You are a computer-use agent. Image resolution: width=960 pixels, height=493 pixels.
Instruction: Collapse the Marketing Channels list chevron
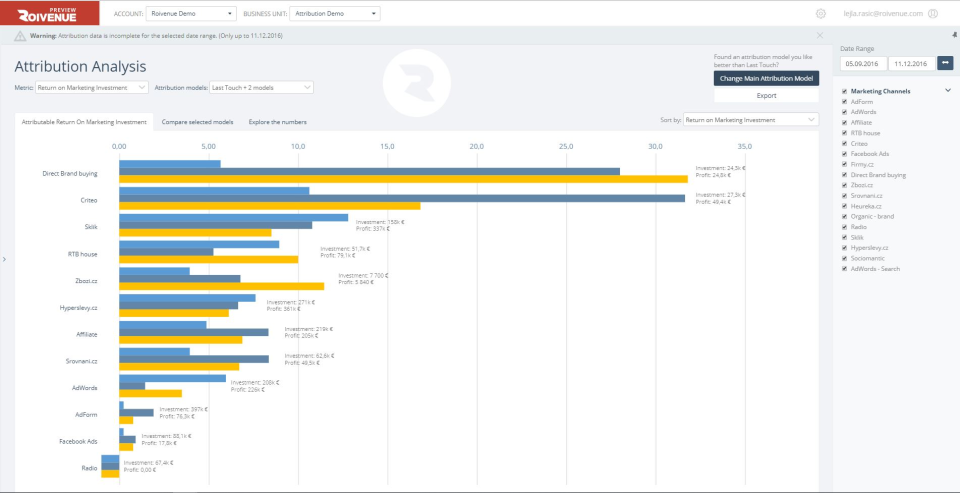point(948,91)
